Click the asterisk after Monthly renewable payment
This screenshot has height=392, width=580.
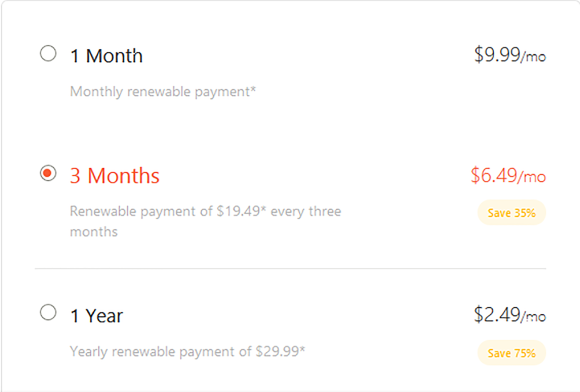pos(253,90)
